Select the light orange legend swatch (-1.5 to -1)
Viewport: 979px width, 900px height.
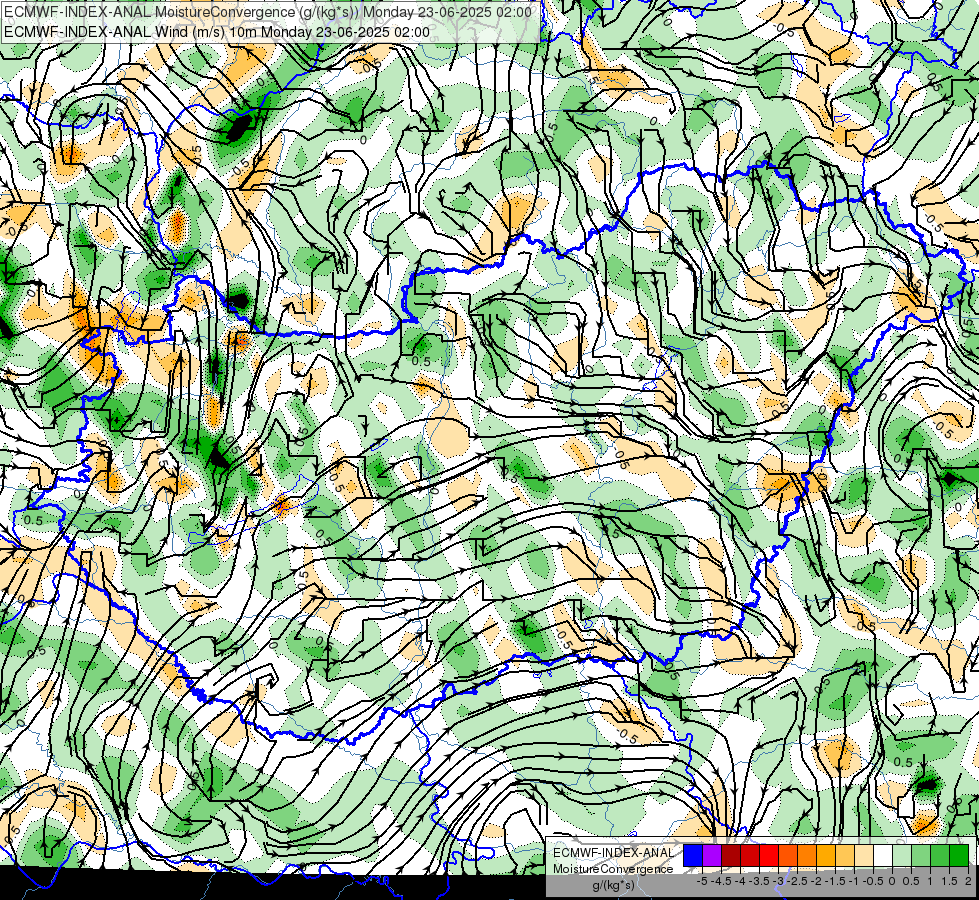pos(845,855)
